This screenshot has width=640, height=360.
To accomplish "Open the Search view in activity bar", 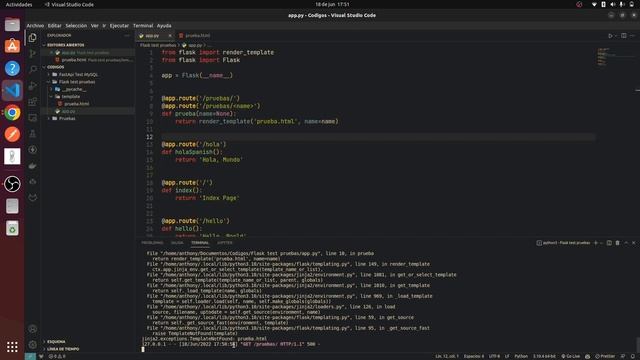I will (33, 69).
